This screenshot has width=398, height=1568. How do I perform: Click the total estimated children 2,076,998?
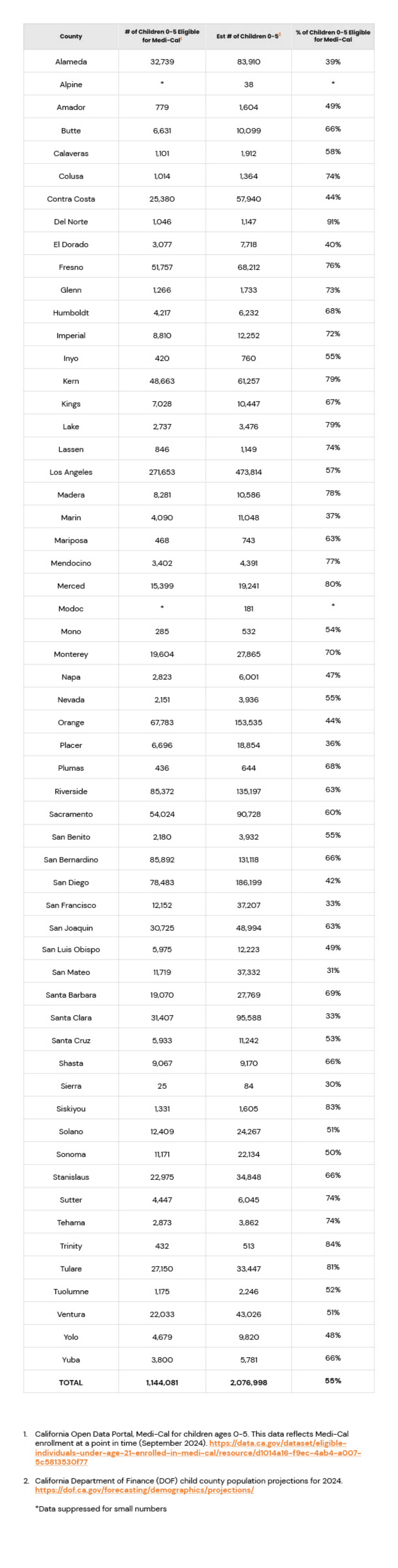coord(248,1382)
